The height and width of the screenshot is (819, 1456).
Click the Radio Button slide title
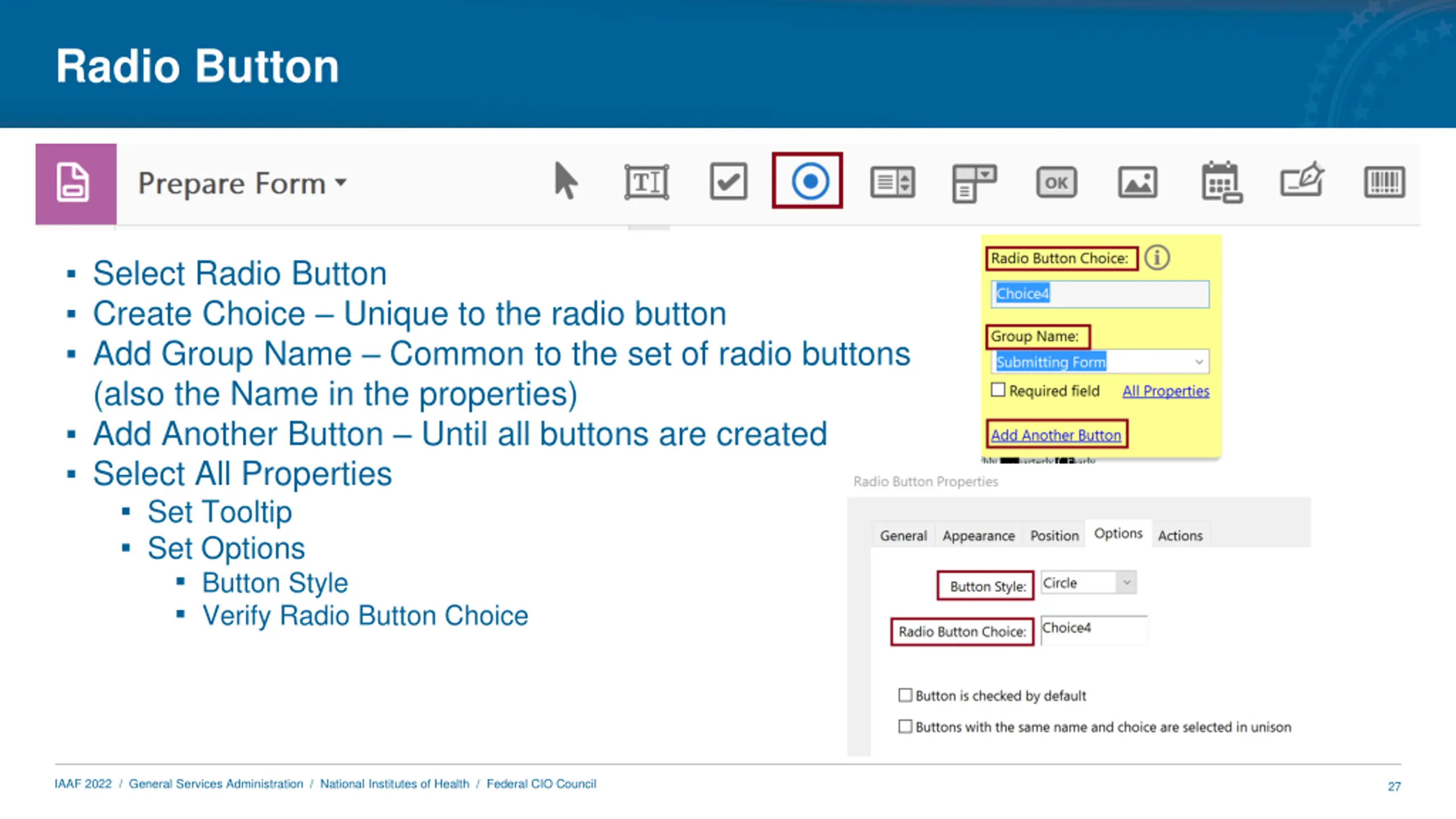tap(197, 66)
